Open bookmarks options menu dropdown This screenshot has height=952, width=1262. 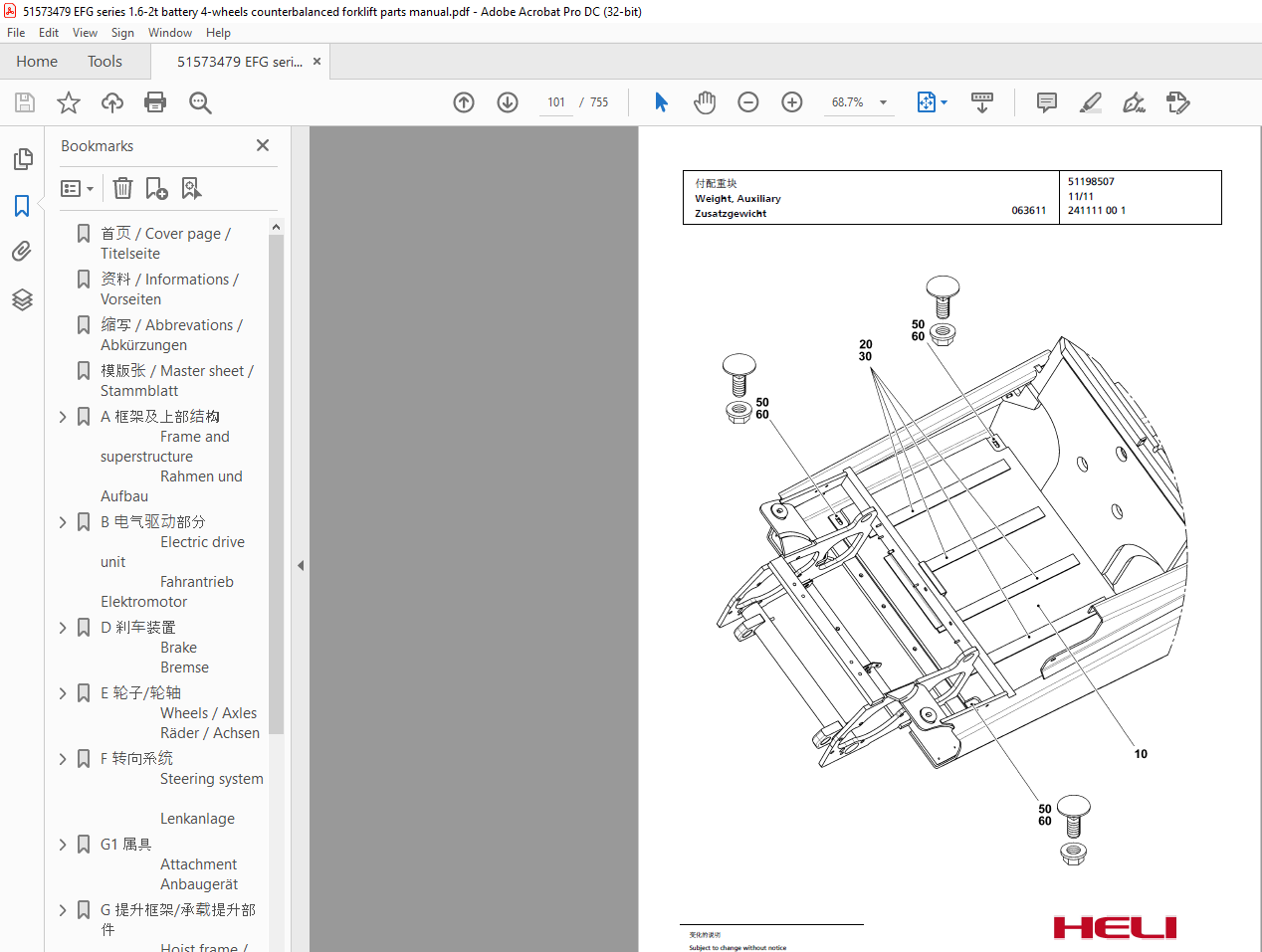point(78,188)
